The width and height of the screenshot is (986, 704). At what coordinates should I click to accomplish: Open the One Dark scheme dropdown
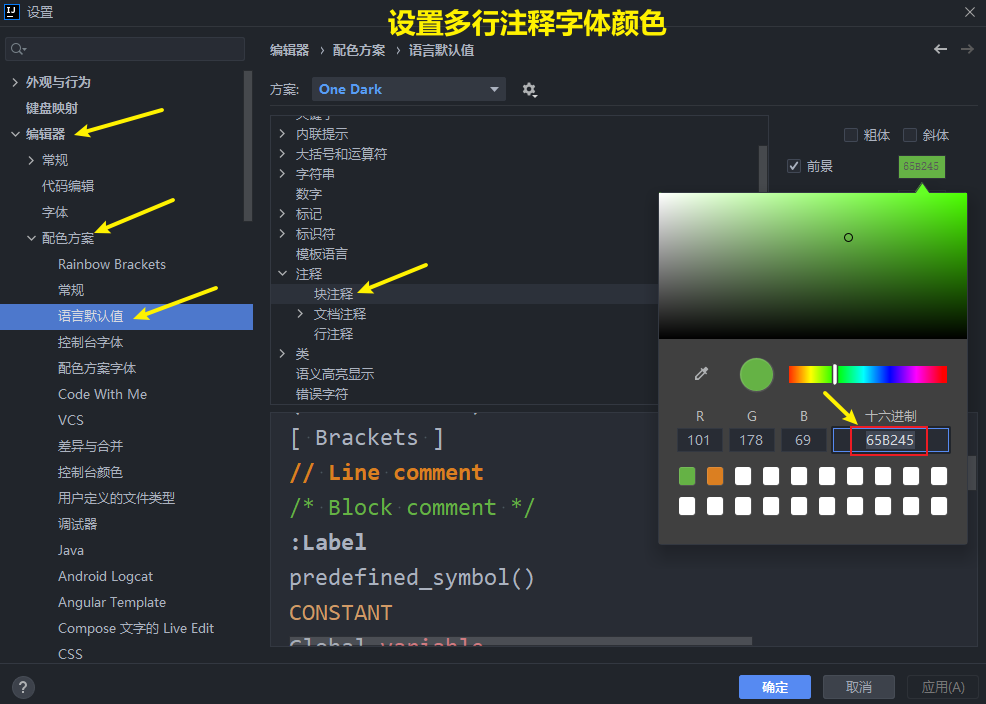pyautogui.click(x=409, y=89)
